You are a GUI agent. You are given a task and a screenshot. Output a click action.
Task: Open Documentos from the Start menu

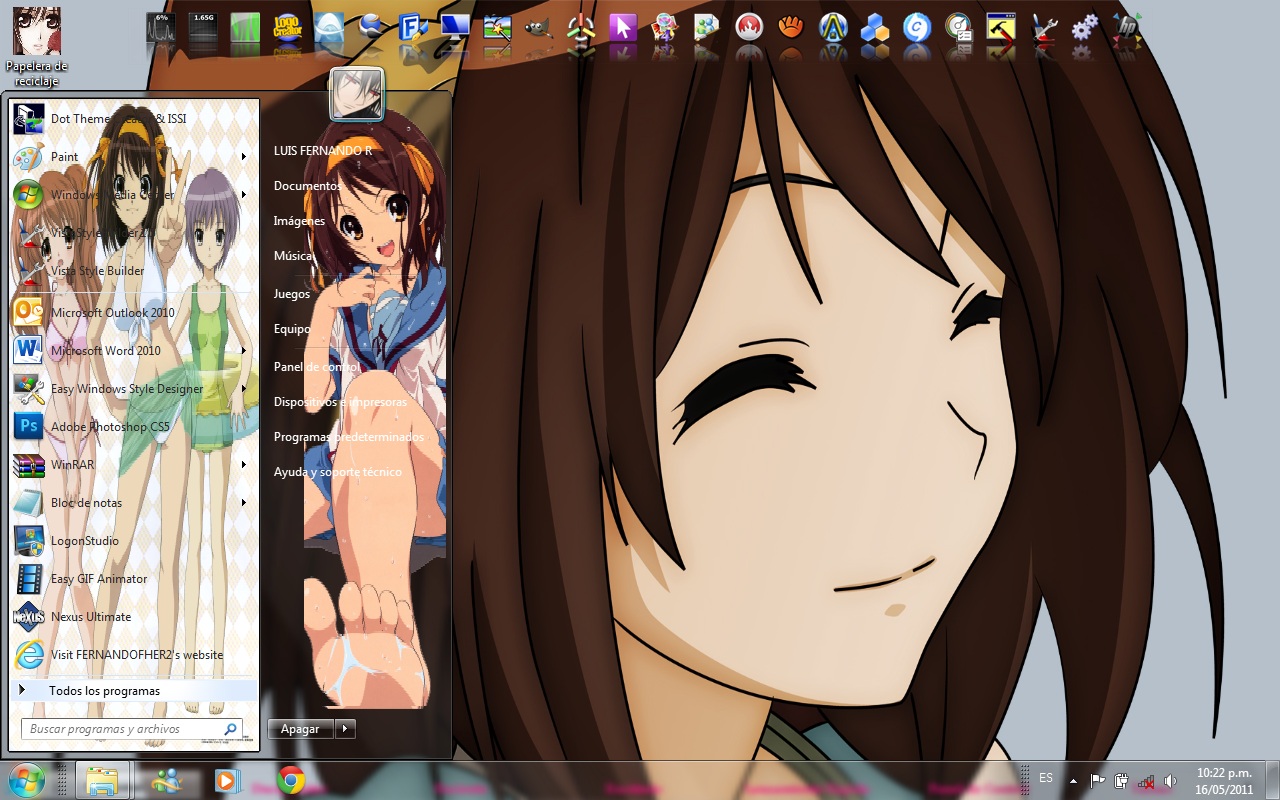point(307,185)
